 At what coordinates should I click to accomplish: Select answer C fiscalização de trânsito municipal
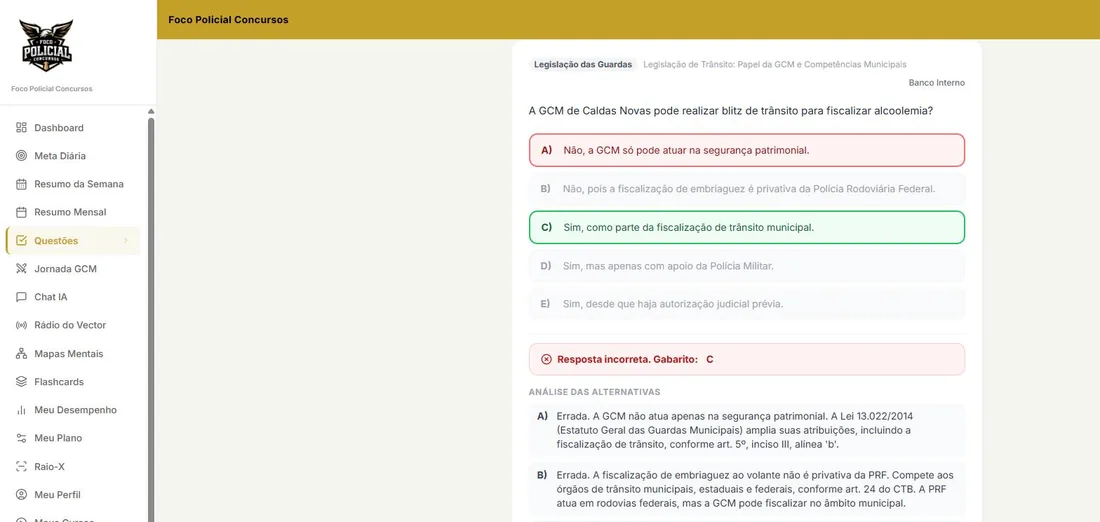pyautogui.click(x=746, y=227)
